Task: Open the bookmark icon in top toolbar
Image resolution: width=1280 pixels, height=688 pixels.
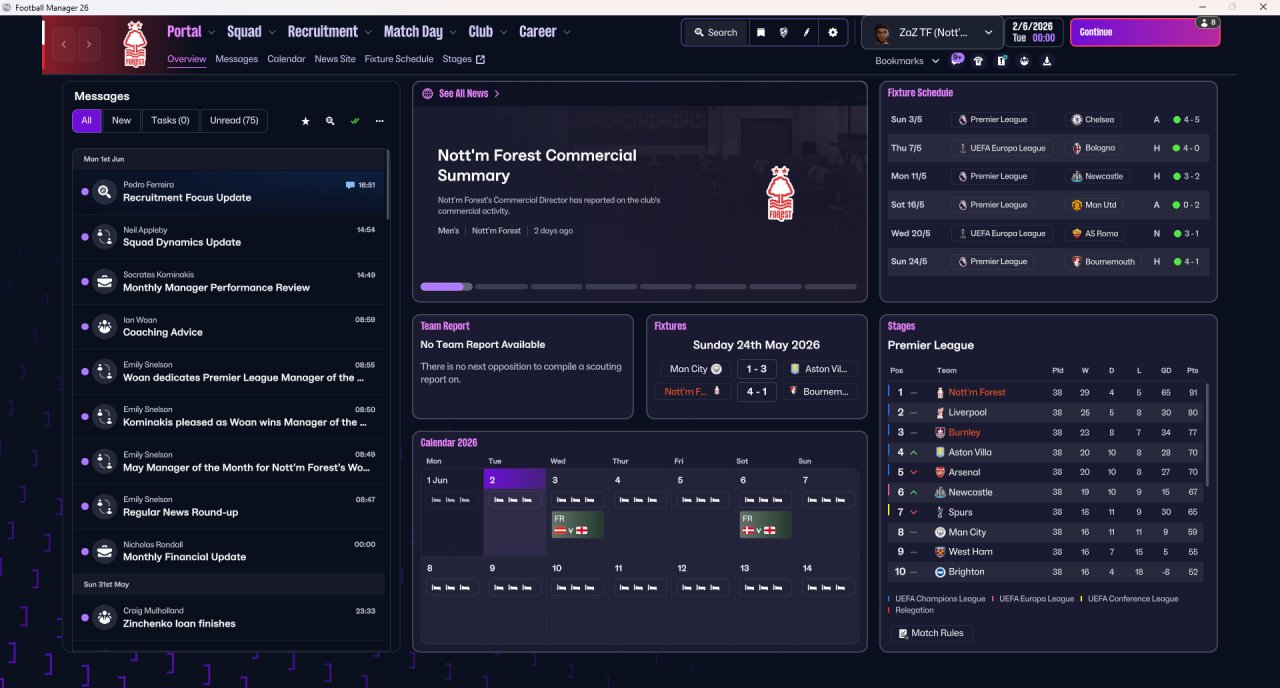Action: pyautogui.click(x=761, y=32)
